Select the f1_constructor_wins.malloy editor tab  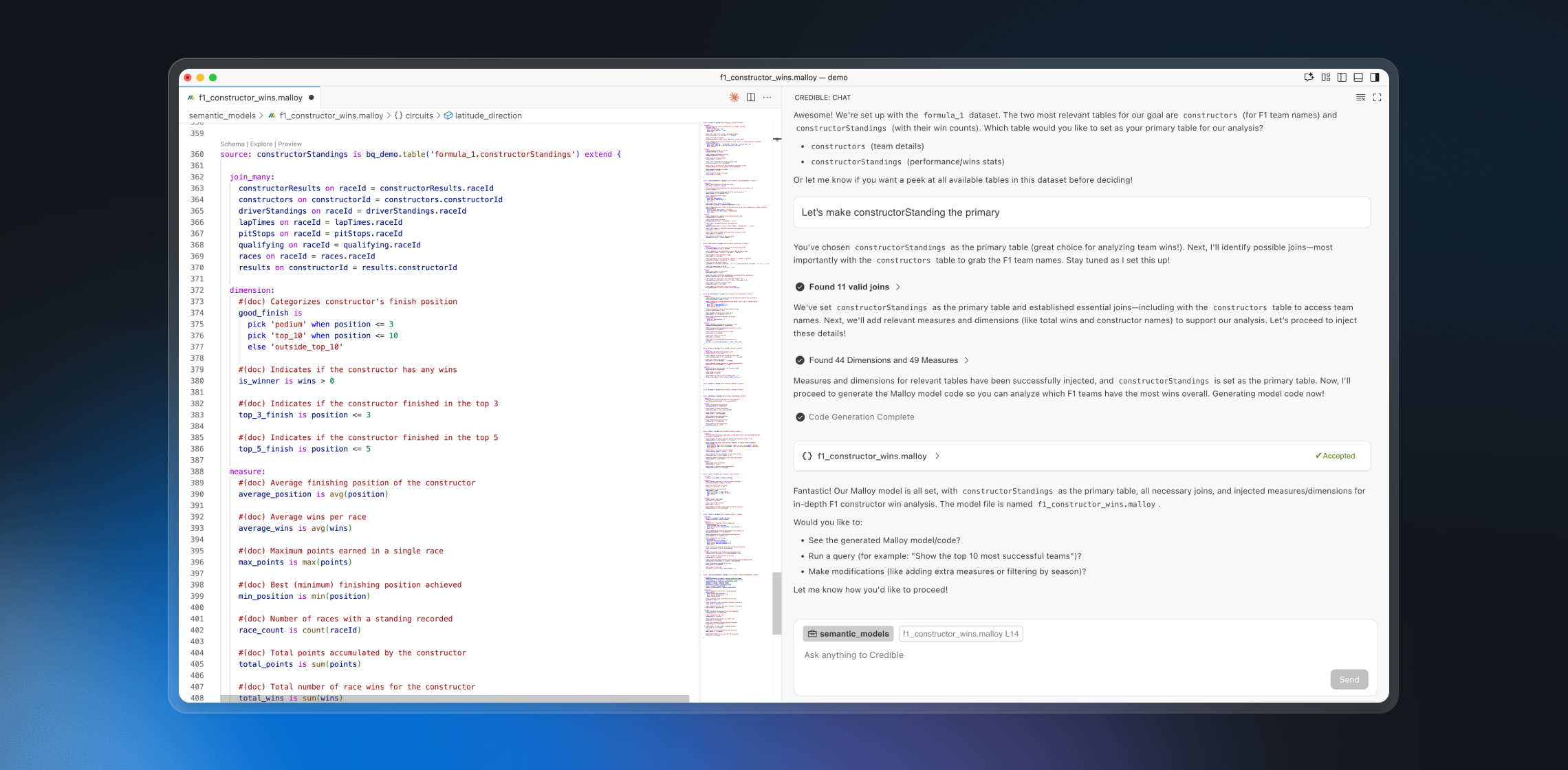click(250, 98)
